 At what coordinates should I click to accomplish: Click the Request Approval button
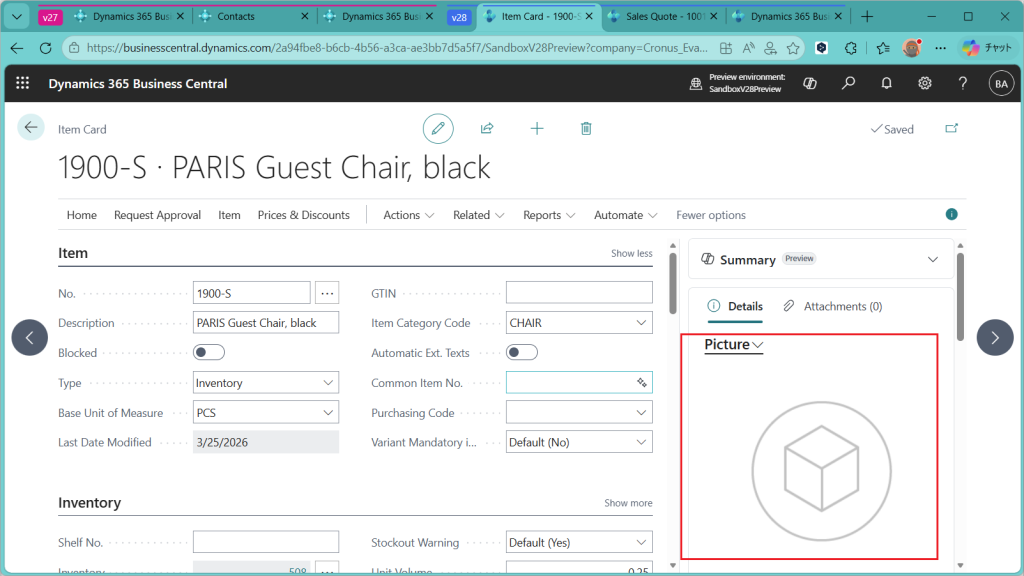(x=157, y=215)
